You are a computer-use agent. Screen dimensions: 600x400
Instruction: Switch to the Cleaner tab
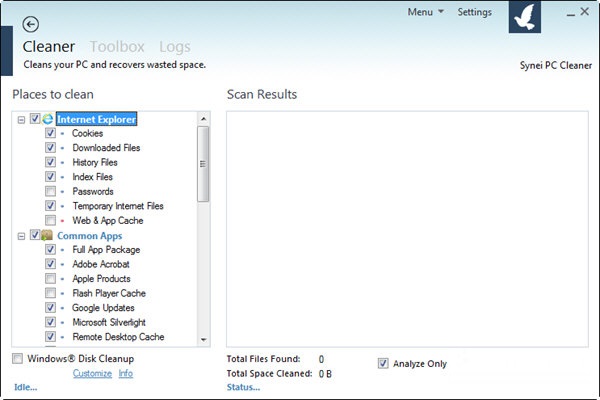click(x=49, y=47)
